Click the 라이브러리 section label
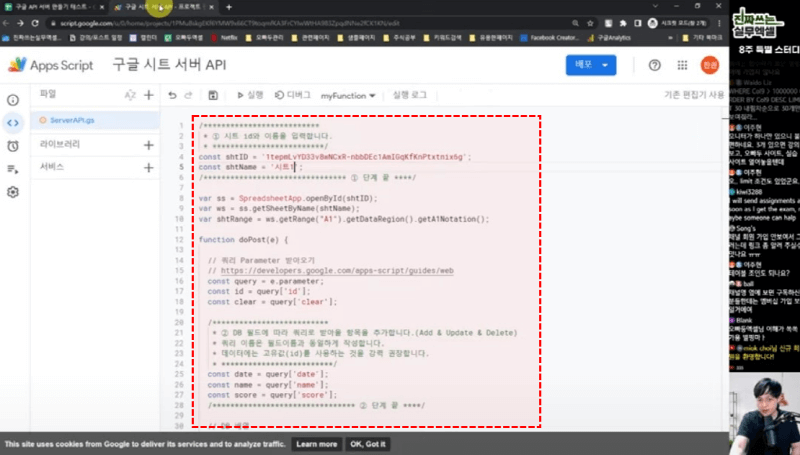 click(x=60, y=144)
